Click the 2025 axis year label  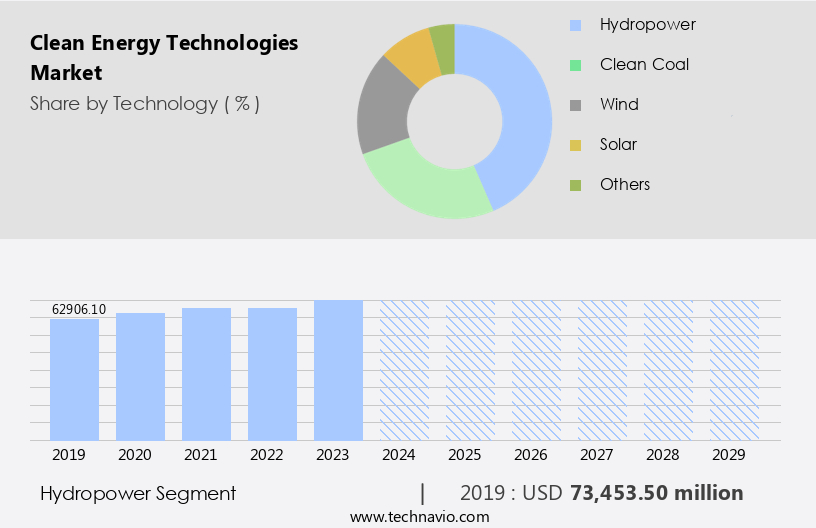[x=465, y=455]
